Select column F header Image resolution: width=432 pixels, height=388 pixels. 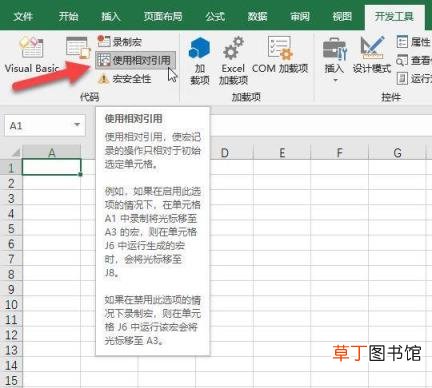tap(339, 152)
